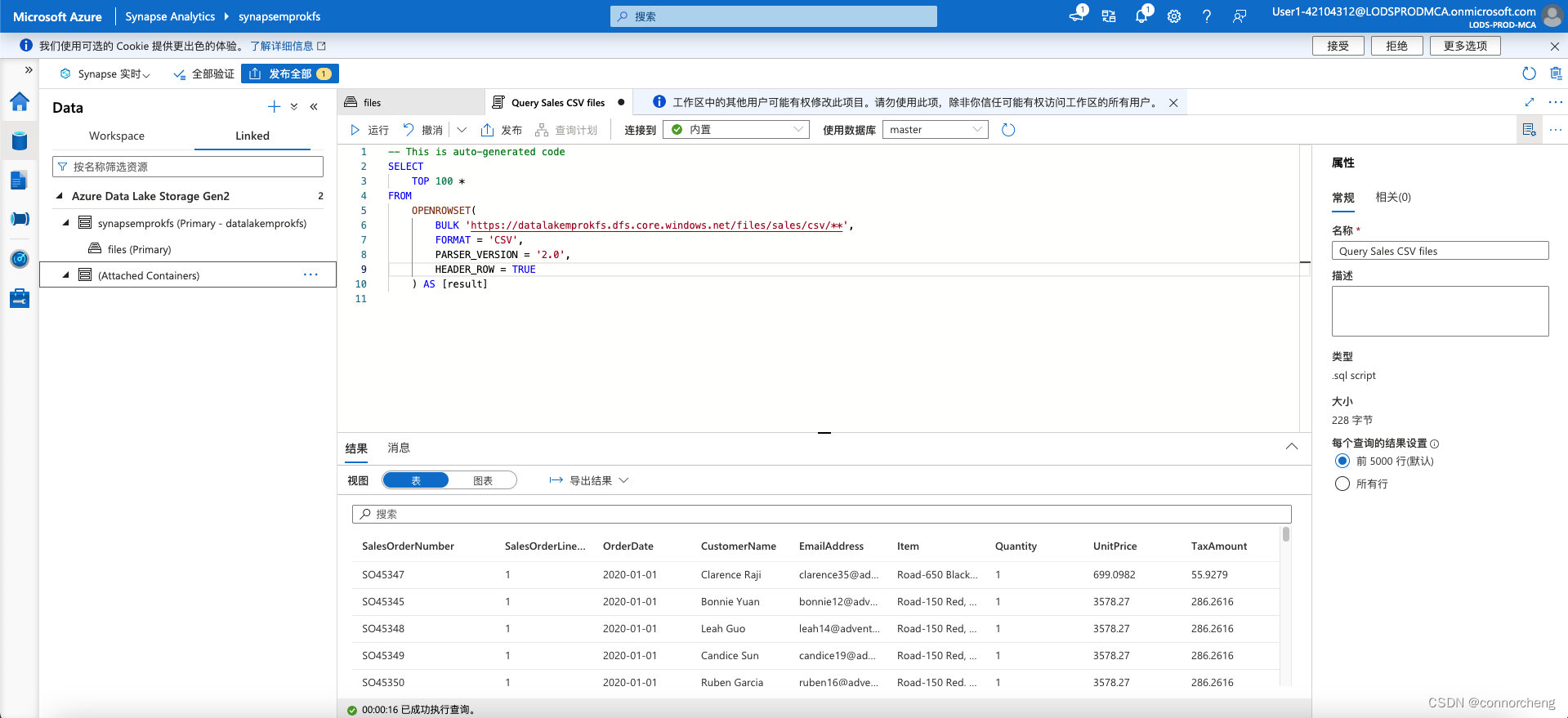
Task: Maximize the editor with the expand arrows icon
Action: [x=1530, y=102]
